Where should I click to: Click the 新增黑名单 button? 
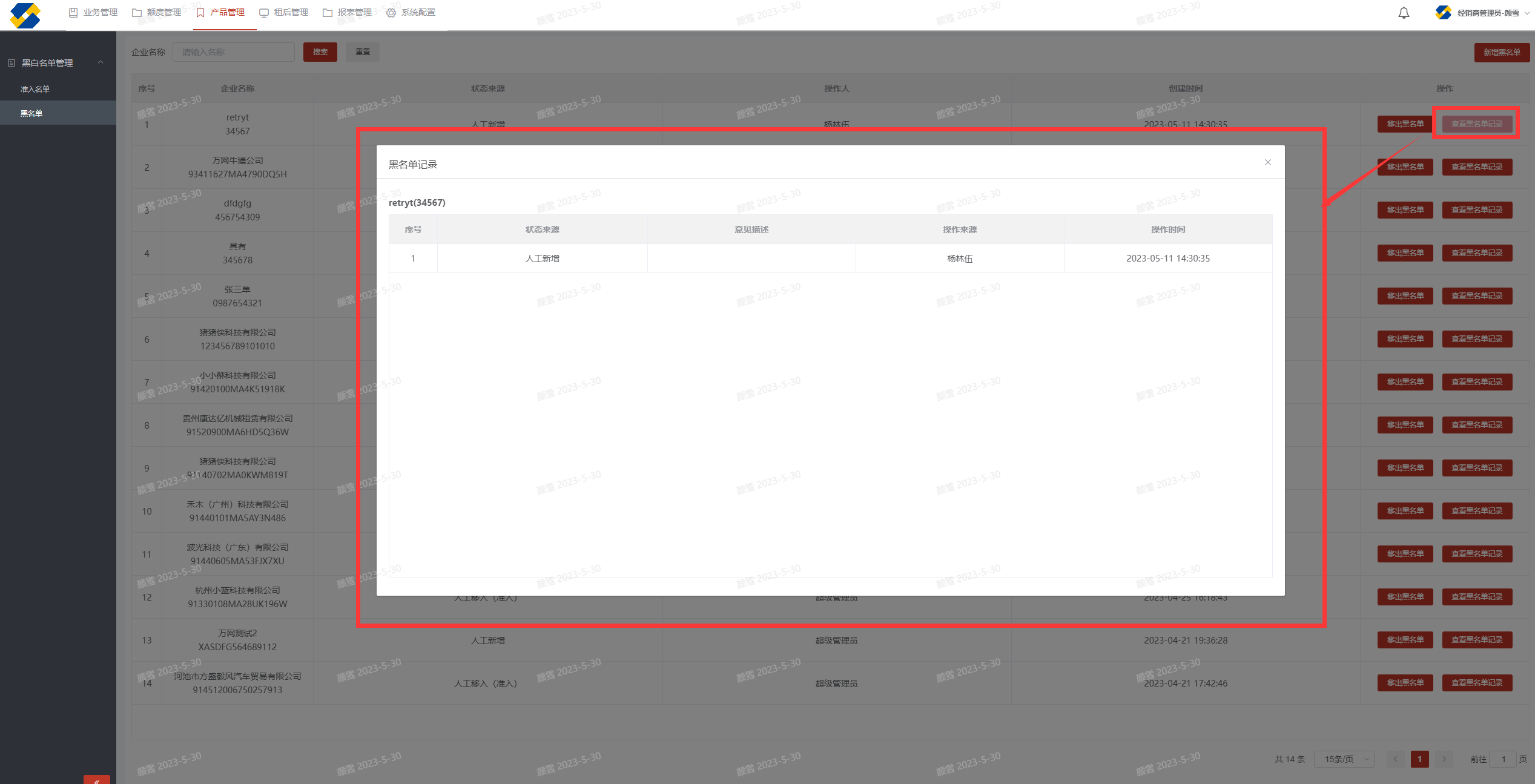click(x=1501, y=52)
